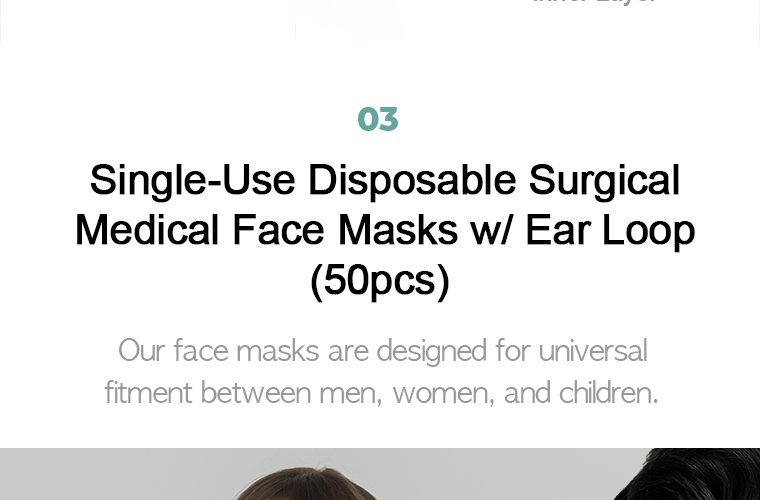Click the word "children." in the description
Screen dimensions: 760x500
[x=608, y=392]
